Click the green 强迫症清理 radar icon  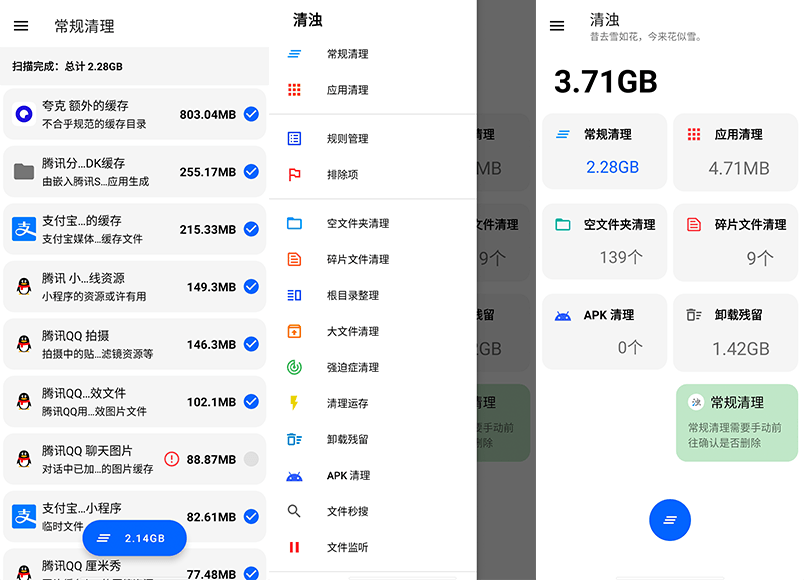tap(294, 367)
